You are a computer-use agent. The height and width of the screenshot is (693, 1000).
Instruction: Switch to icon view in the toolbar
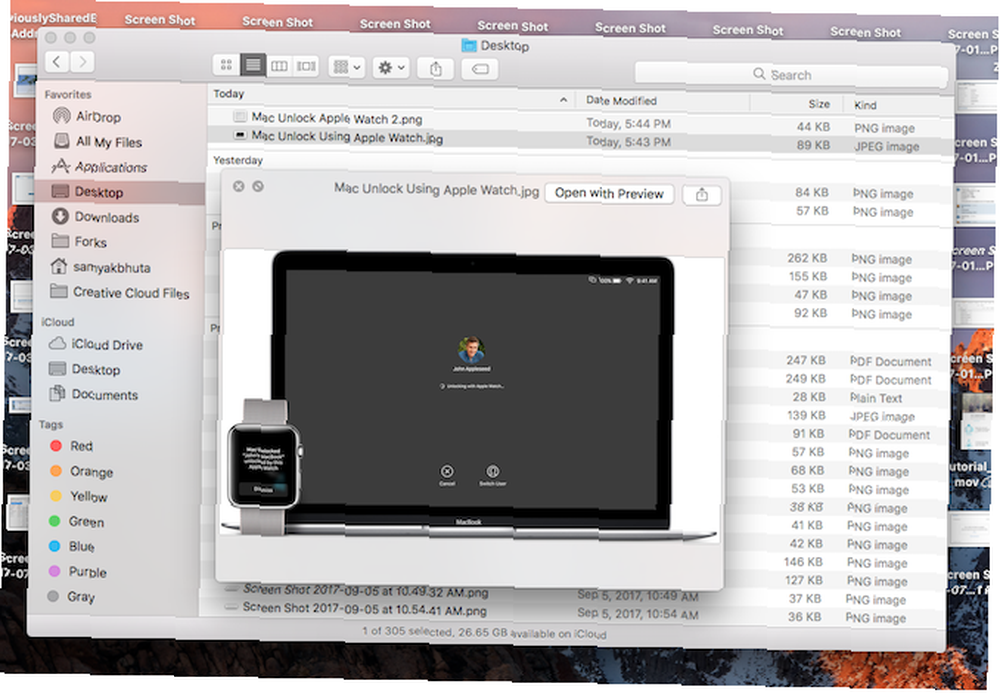pyautogui.click(x=226, y=64)
